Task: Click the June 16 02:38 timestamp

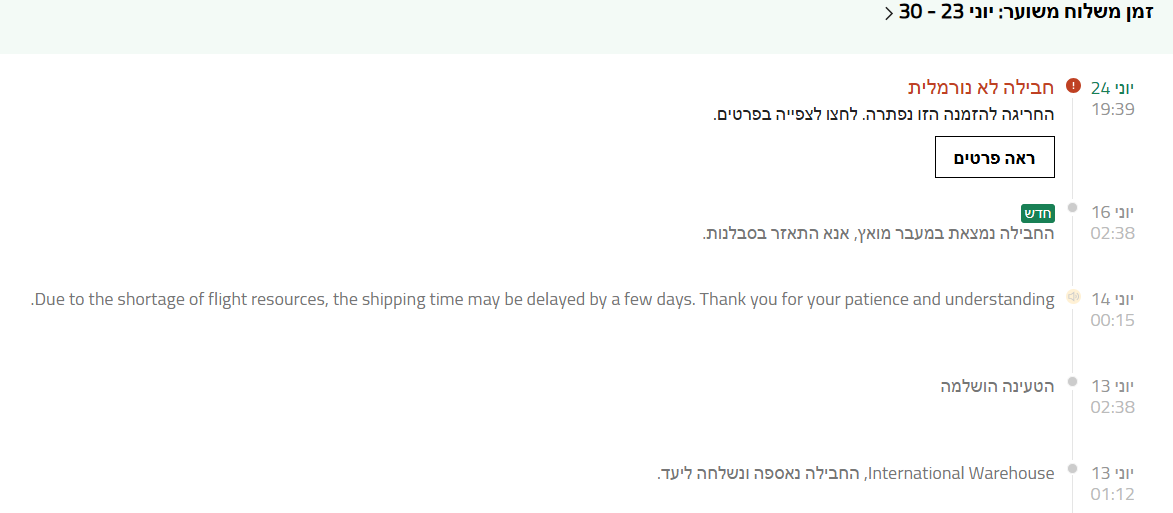Action: coord(1113,222)
